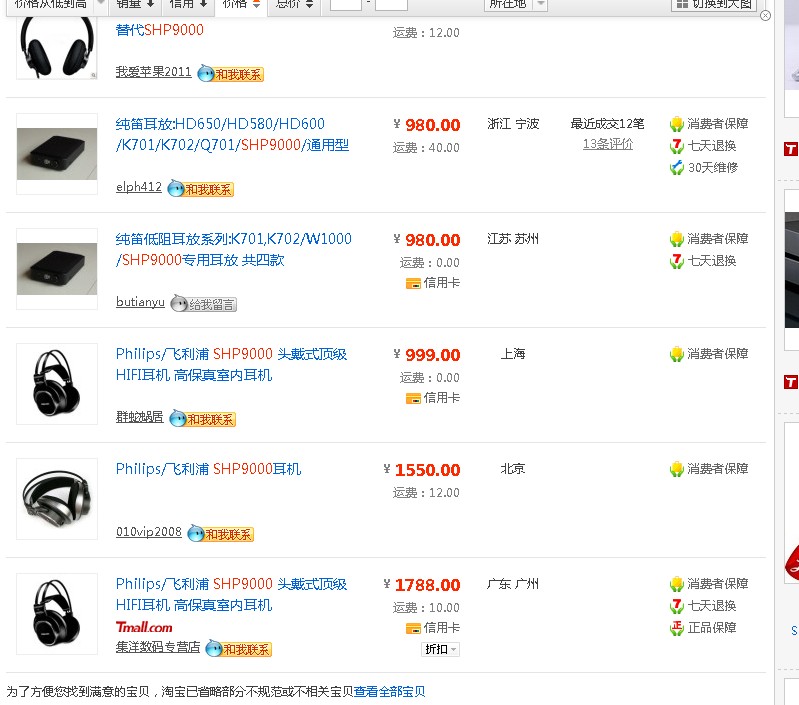The image size is (799, 705).
Task: Open listing Philips/飞利浦 SHP9000耳机
Action: click(x=208, y=469)
